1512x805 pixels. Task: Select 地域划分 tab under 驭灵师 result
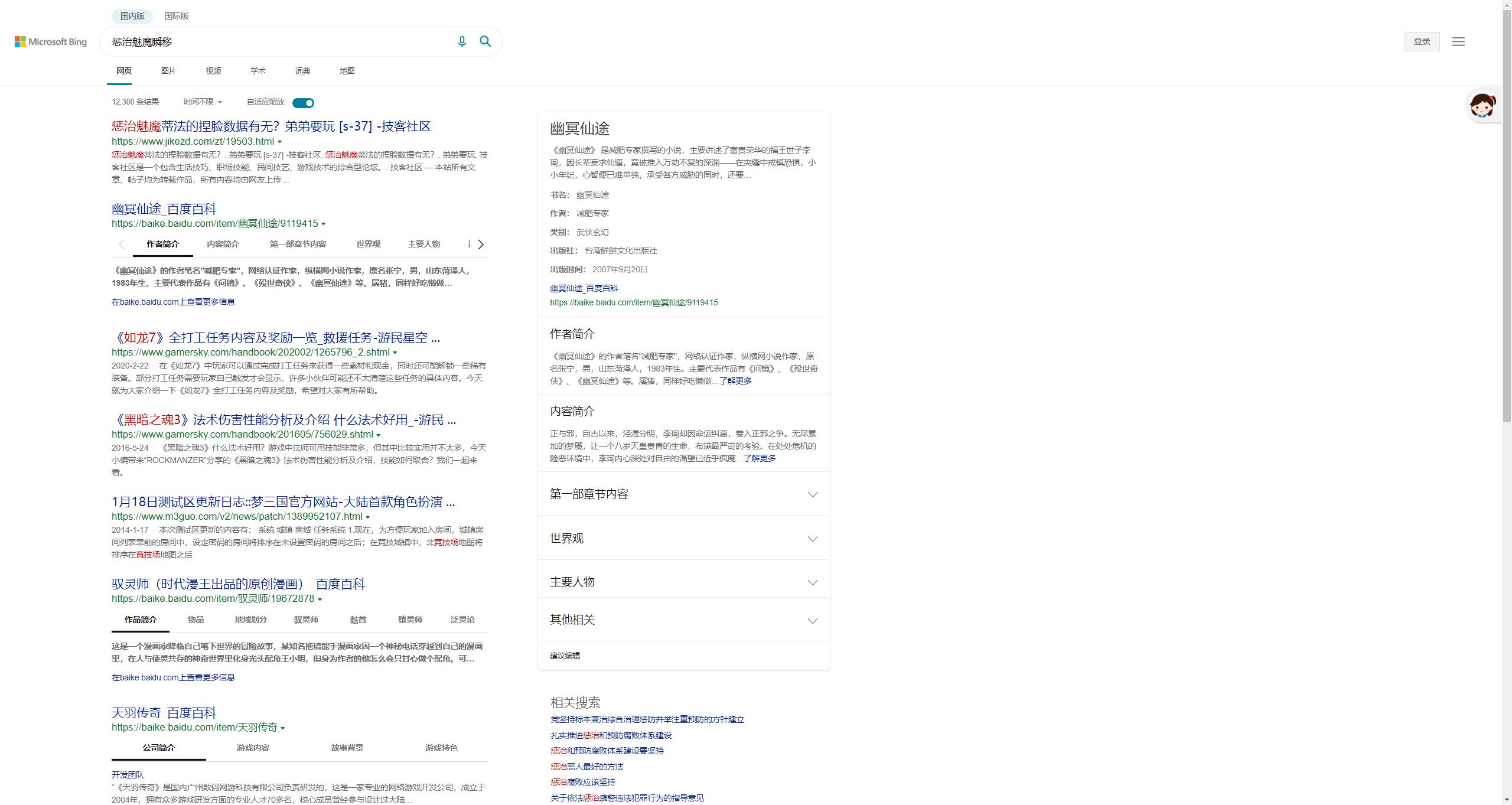(x=250, y=620)
